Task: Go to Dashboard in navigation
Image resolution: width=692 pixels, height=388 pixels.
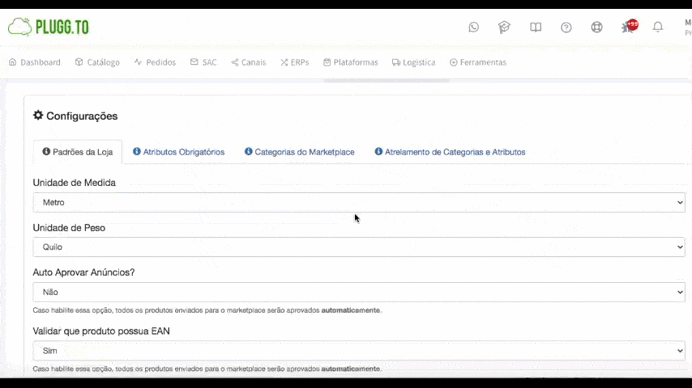Action: (x=34, y=62)
